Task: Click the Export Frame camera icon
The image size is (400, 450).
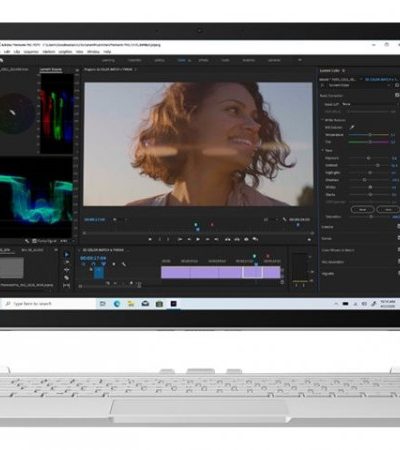Action: [246, 239]
